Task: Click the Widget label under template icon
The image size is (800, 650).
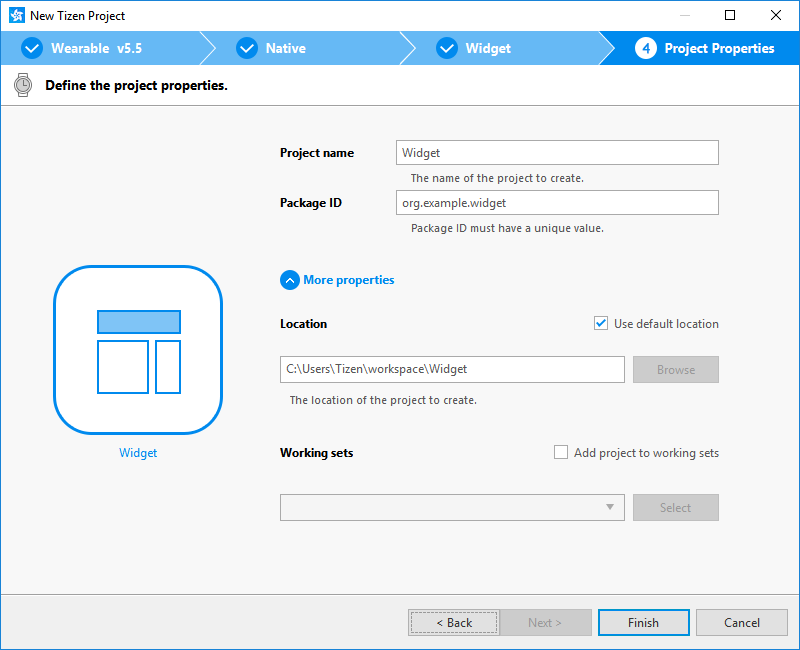Action: [x=138, y=453]
